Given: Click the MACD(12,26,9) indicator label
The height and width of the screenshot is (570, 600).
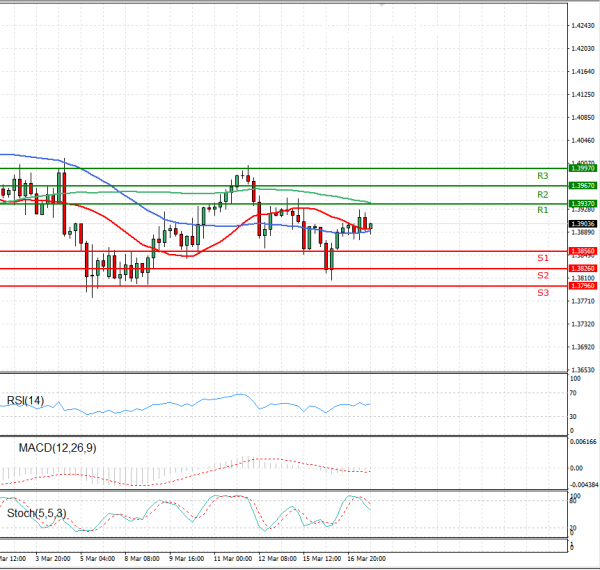Looking at the screenshot, I should [x=57, y=448].
